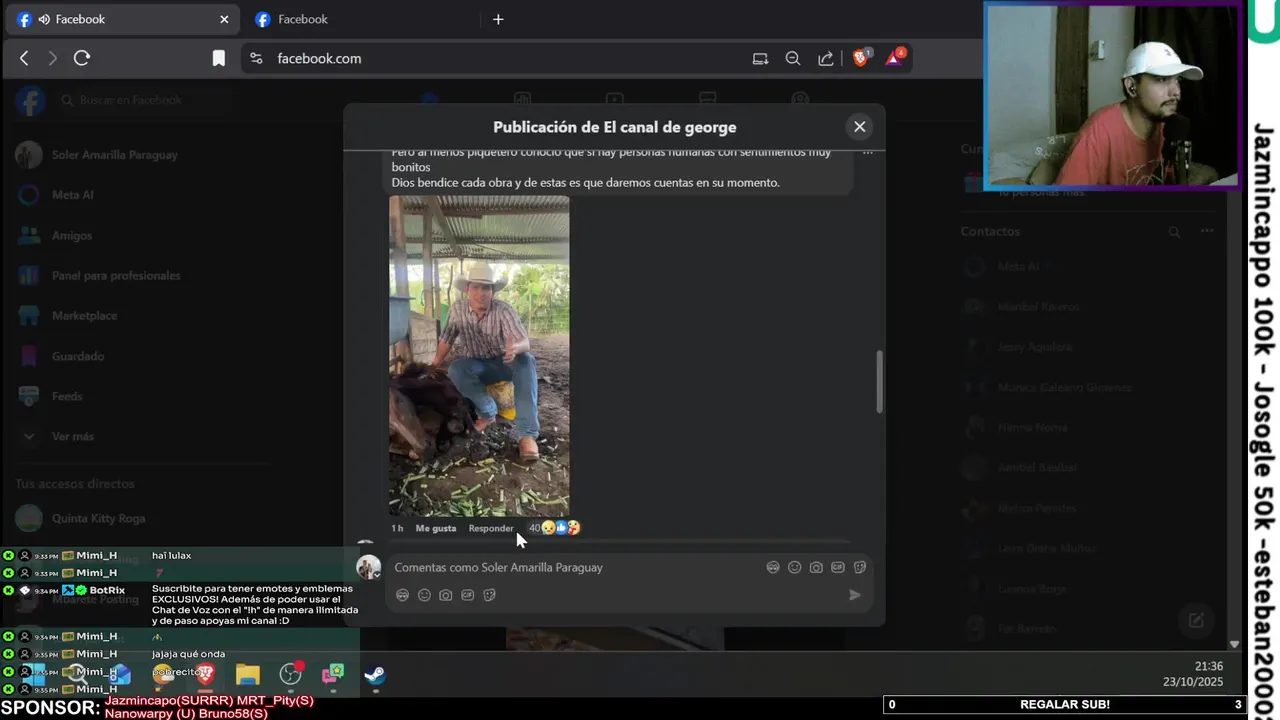
Task: Open the profile switcher on the comment avatar
Action: (369, 567)
